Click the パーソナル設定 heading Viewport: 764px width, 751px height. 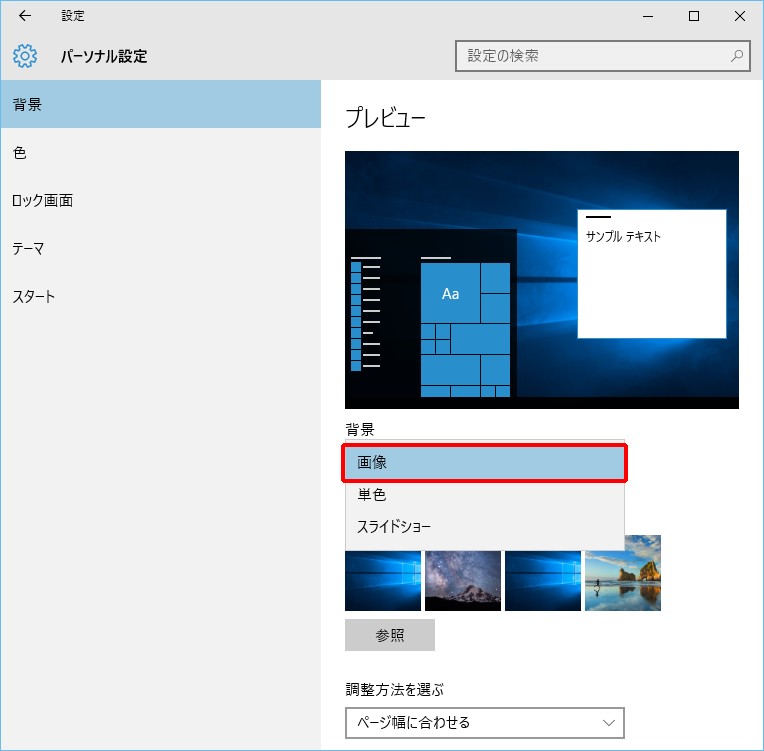[x=103, y=56]
